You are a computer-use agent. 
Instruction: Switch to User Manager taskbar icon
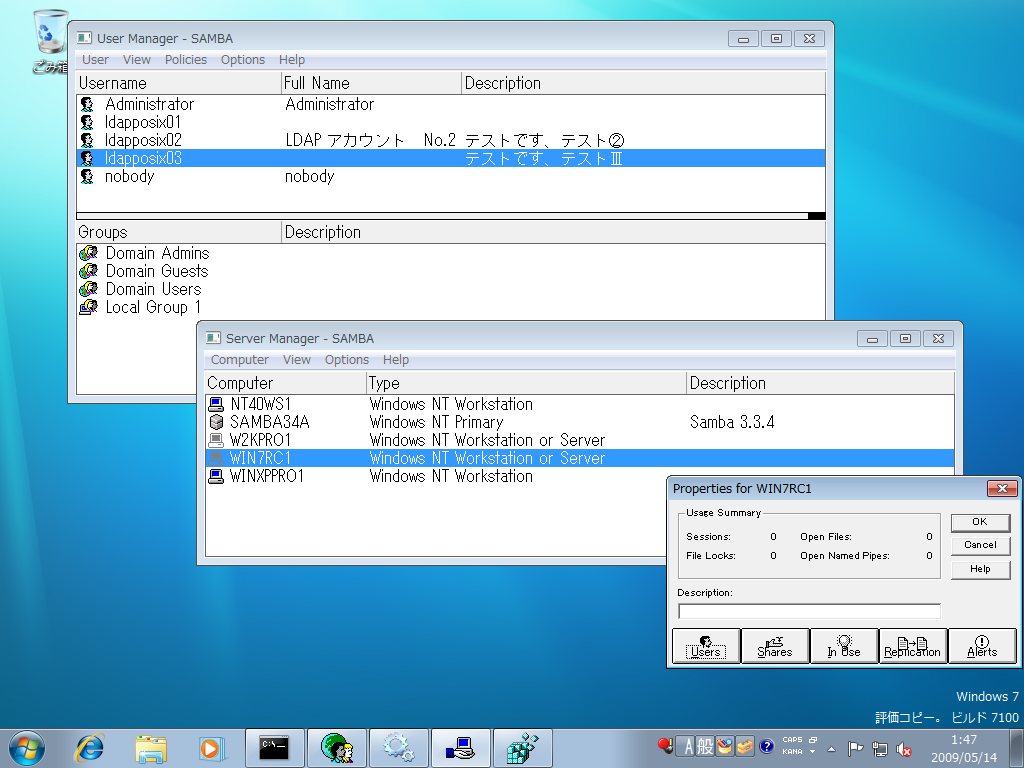(336, 748)
